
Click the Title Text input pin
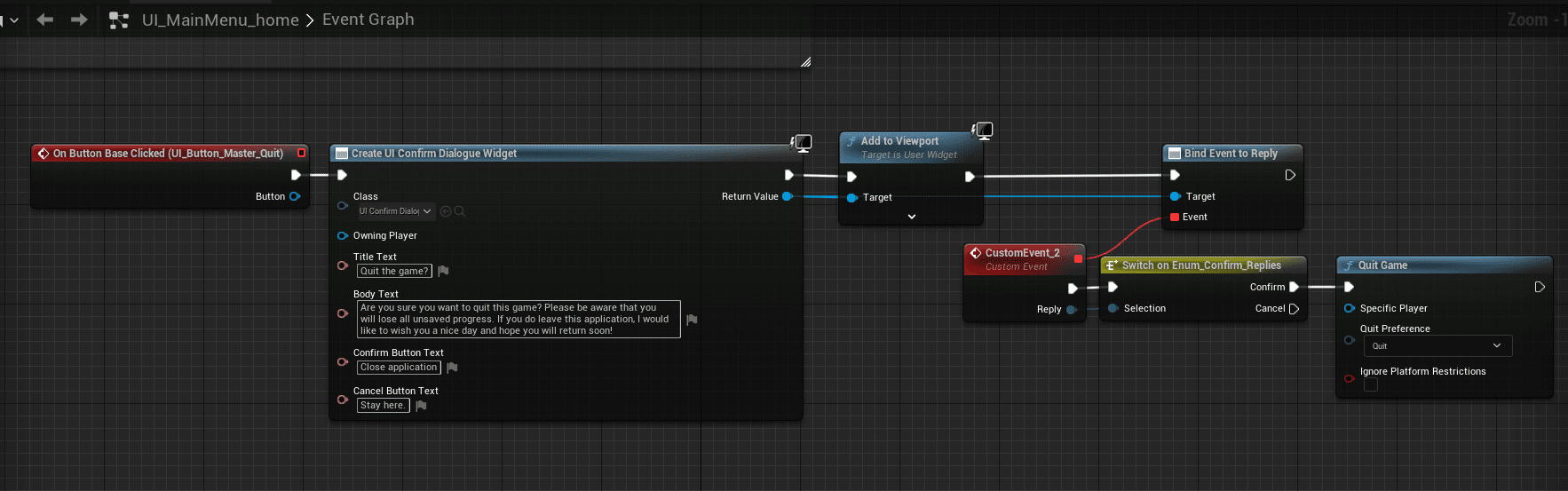[343, 265]
